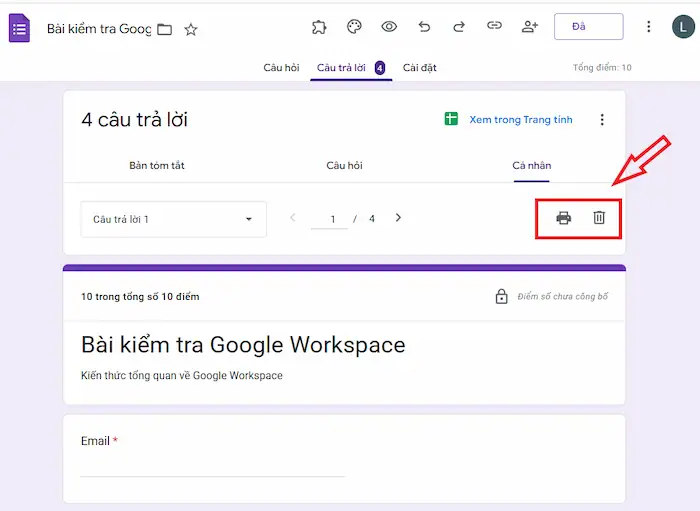Print the current response
This screenshot has width=700, height=511.
[x=564, y=218]
